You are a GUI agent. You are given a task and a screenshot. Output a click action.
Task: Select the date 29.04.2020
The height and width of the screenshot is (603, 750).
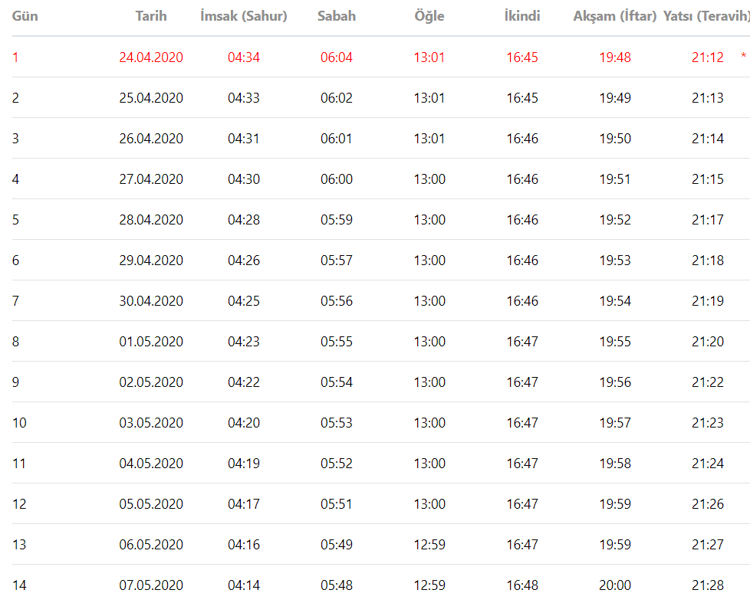click(x=151, y=260)
